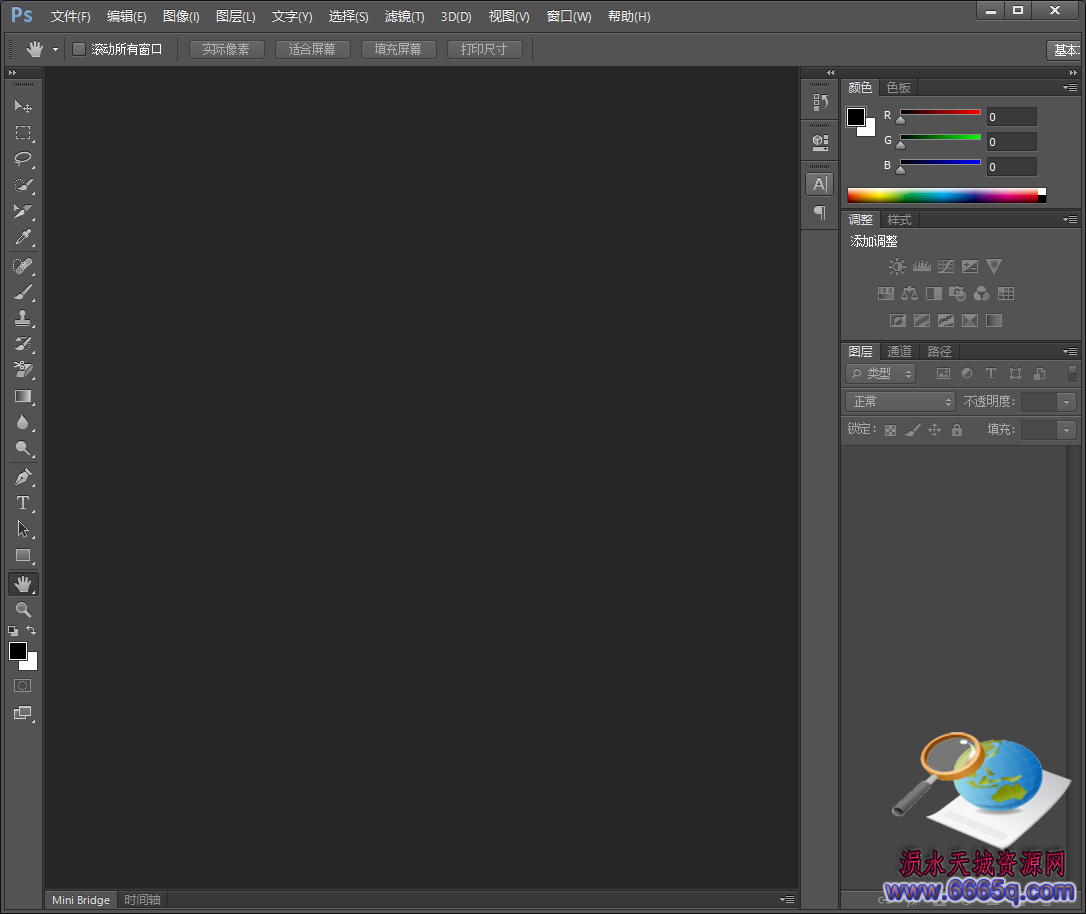Select the Brush tool
The width and height of the screenshot is (1086, 914).
click(23, 292)
